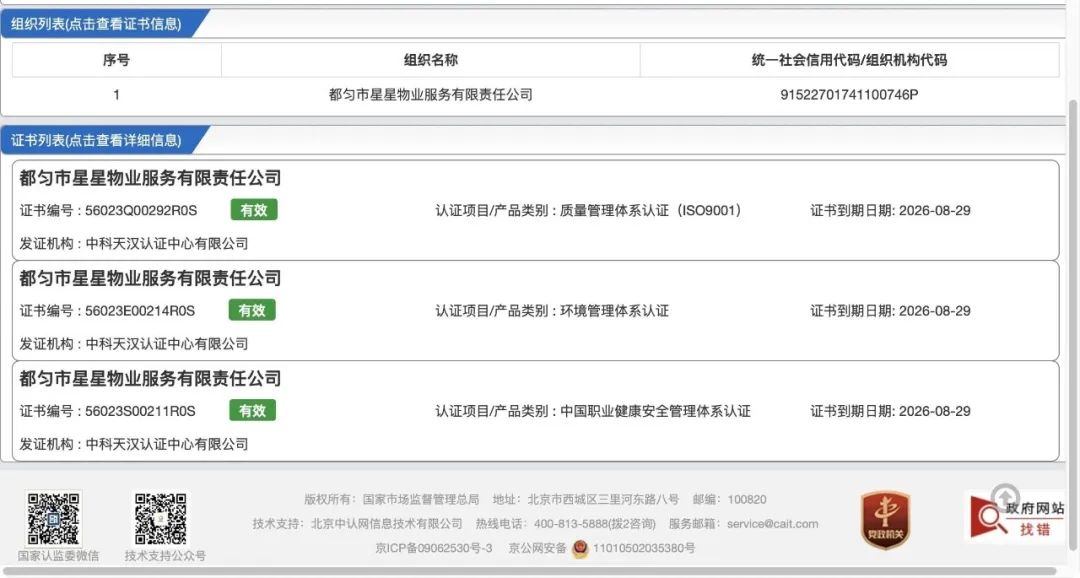Click the 组织名称 column header
The image size is (1080, 578).
pyautogui.click(x=430, y=60)
